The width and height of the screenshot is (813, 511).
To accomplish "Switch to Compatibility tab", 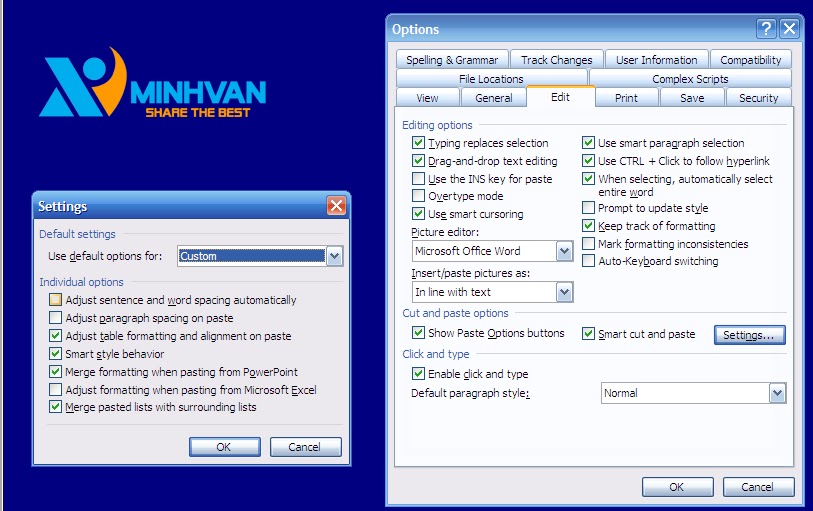I will [750, 60].
